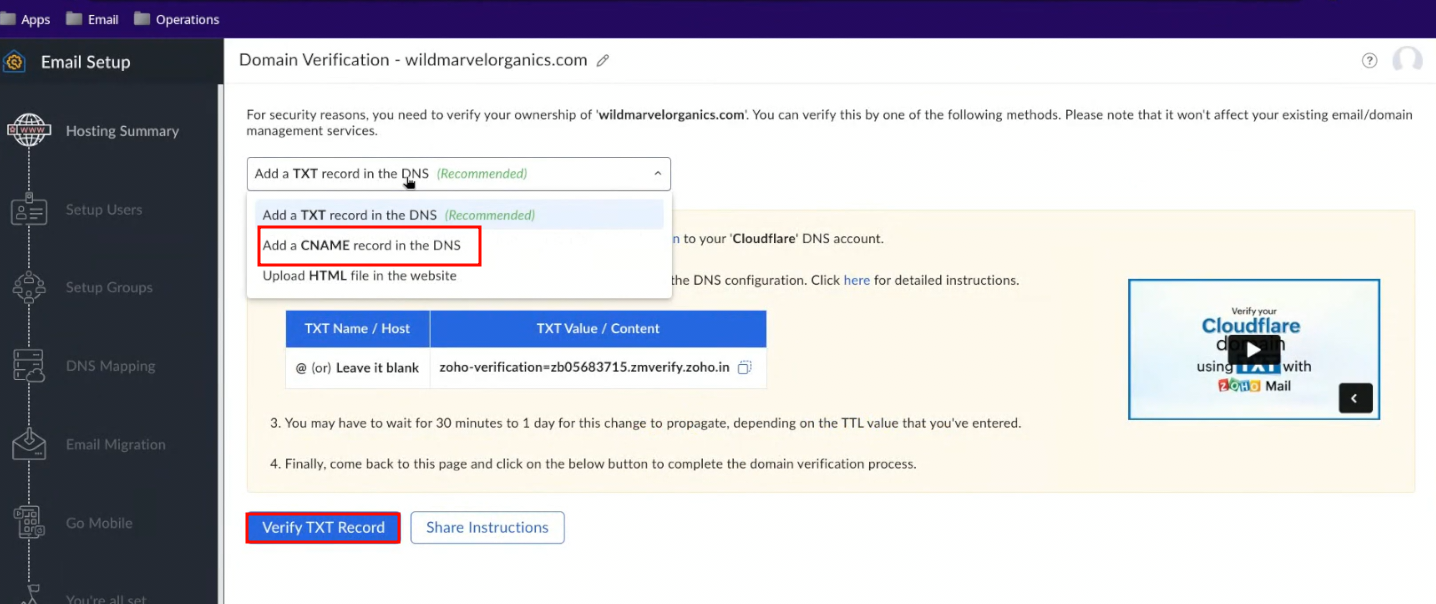
Task: Collapse video panel with left arrow button
Action: (1355, 398)
